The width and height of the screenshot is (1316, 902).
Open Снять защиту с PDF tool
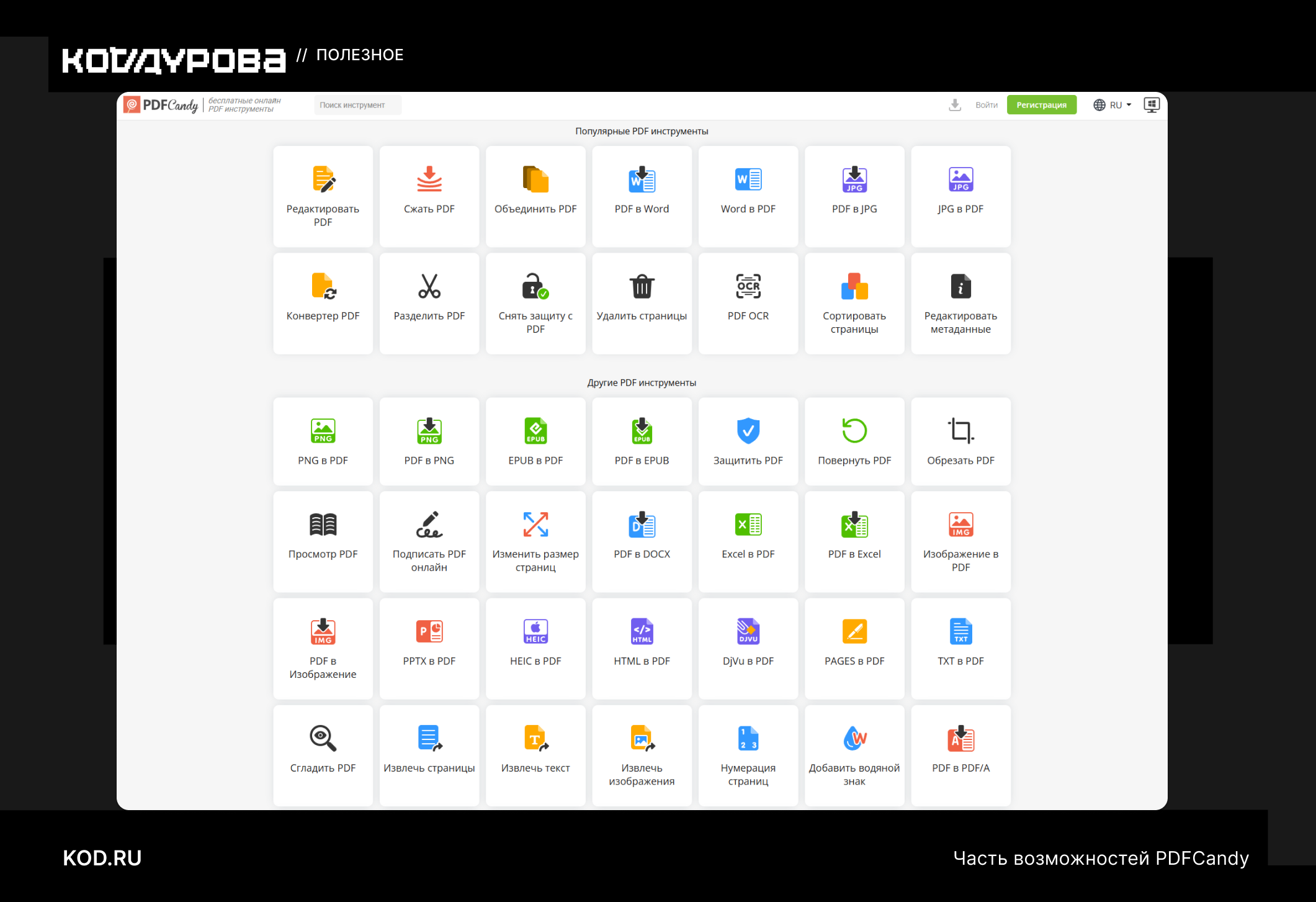535,303
